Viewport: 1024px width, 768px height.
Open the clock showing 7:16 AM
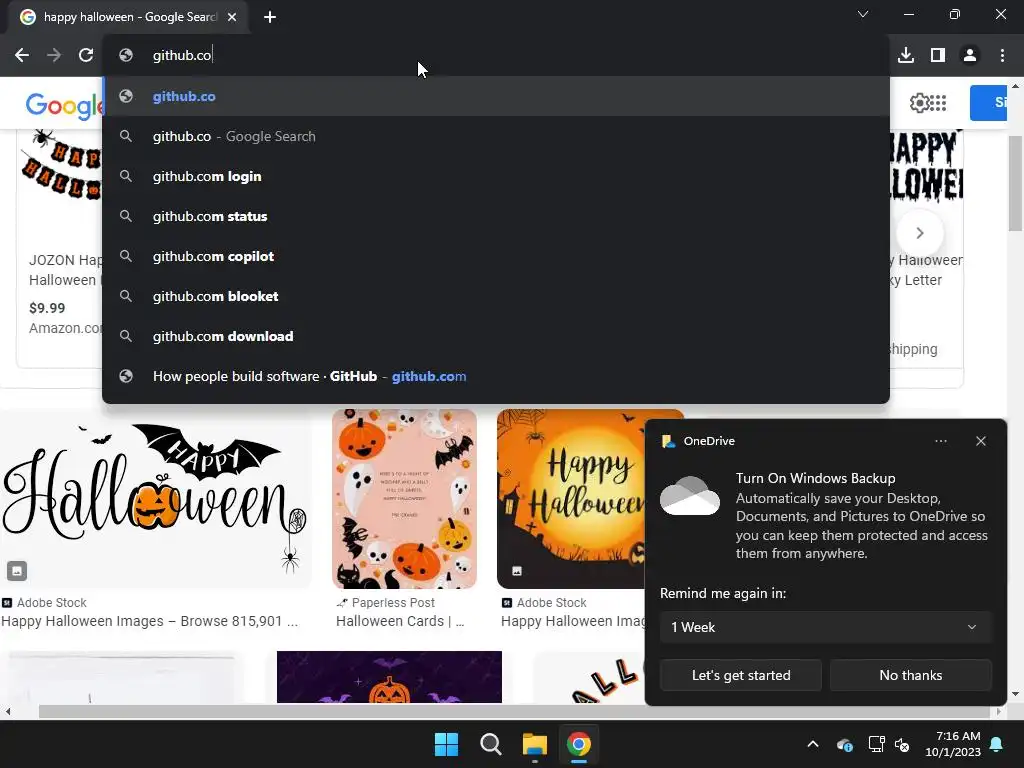(953, 744)
